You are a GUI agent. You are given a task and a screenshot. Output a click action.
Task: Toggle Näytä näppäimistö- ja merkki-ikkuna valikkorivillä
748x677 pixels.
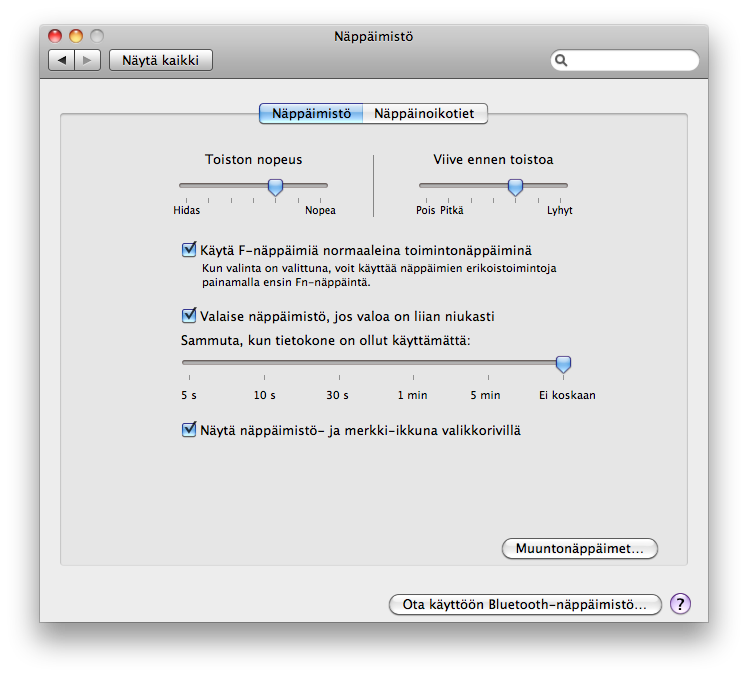point(189,429)
